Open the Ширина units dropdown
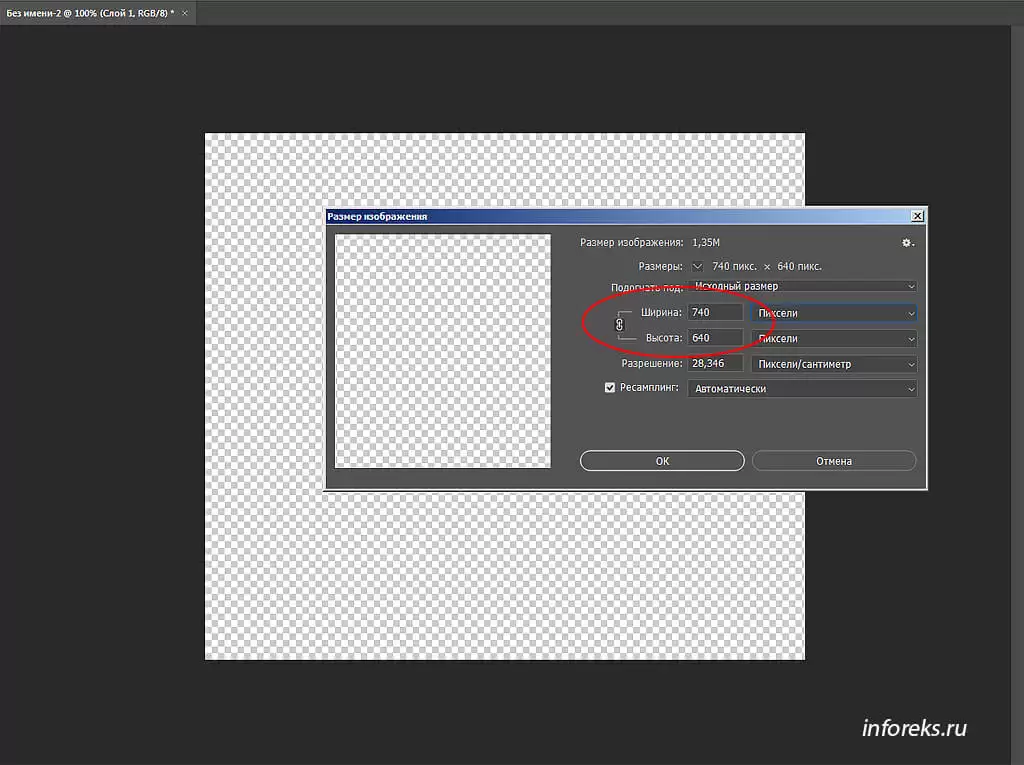Viewport: 1024px width, 765px height. 833,313
